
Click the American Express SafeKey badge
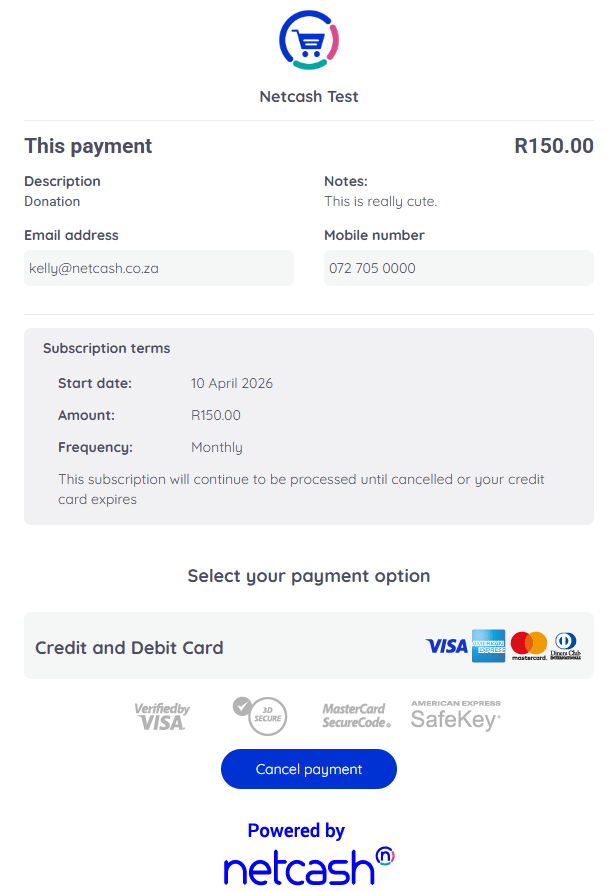pyautogui.click(x=455, y=715)
